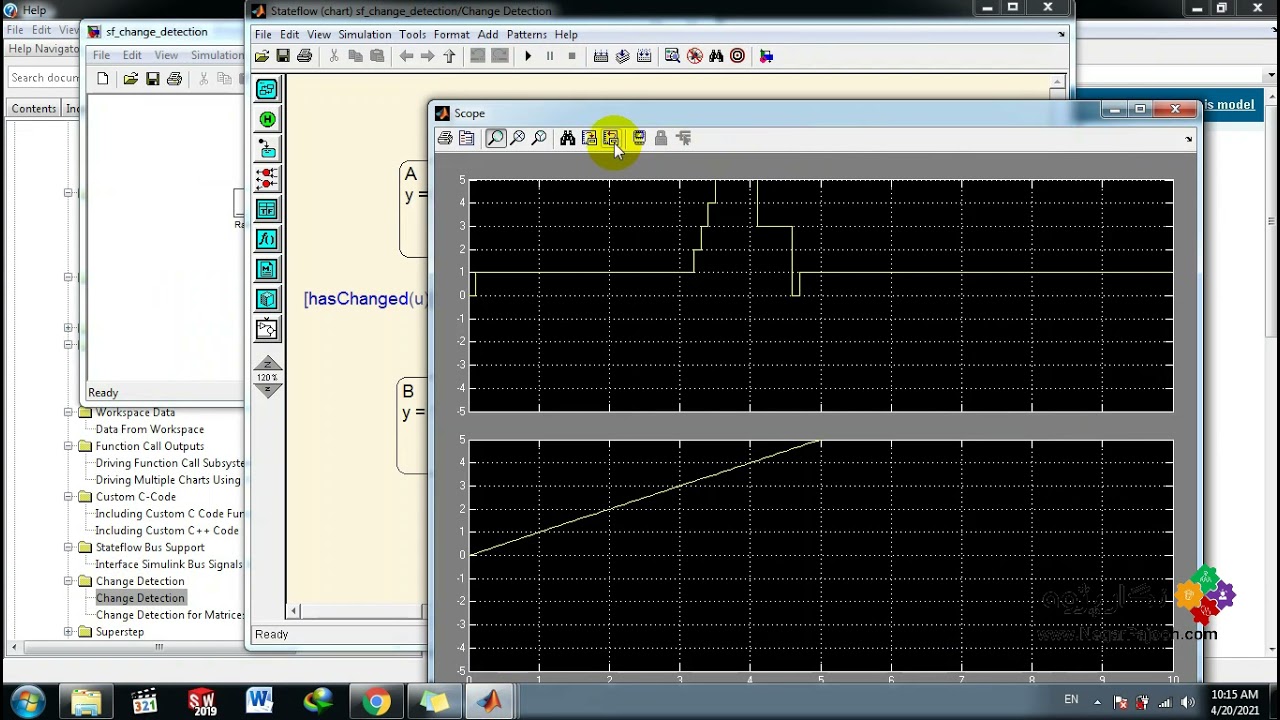This screenshot has width=1280, height=720.
Task: Select Change Detection for Matrices item
Action: [x=169, y=615]
